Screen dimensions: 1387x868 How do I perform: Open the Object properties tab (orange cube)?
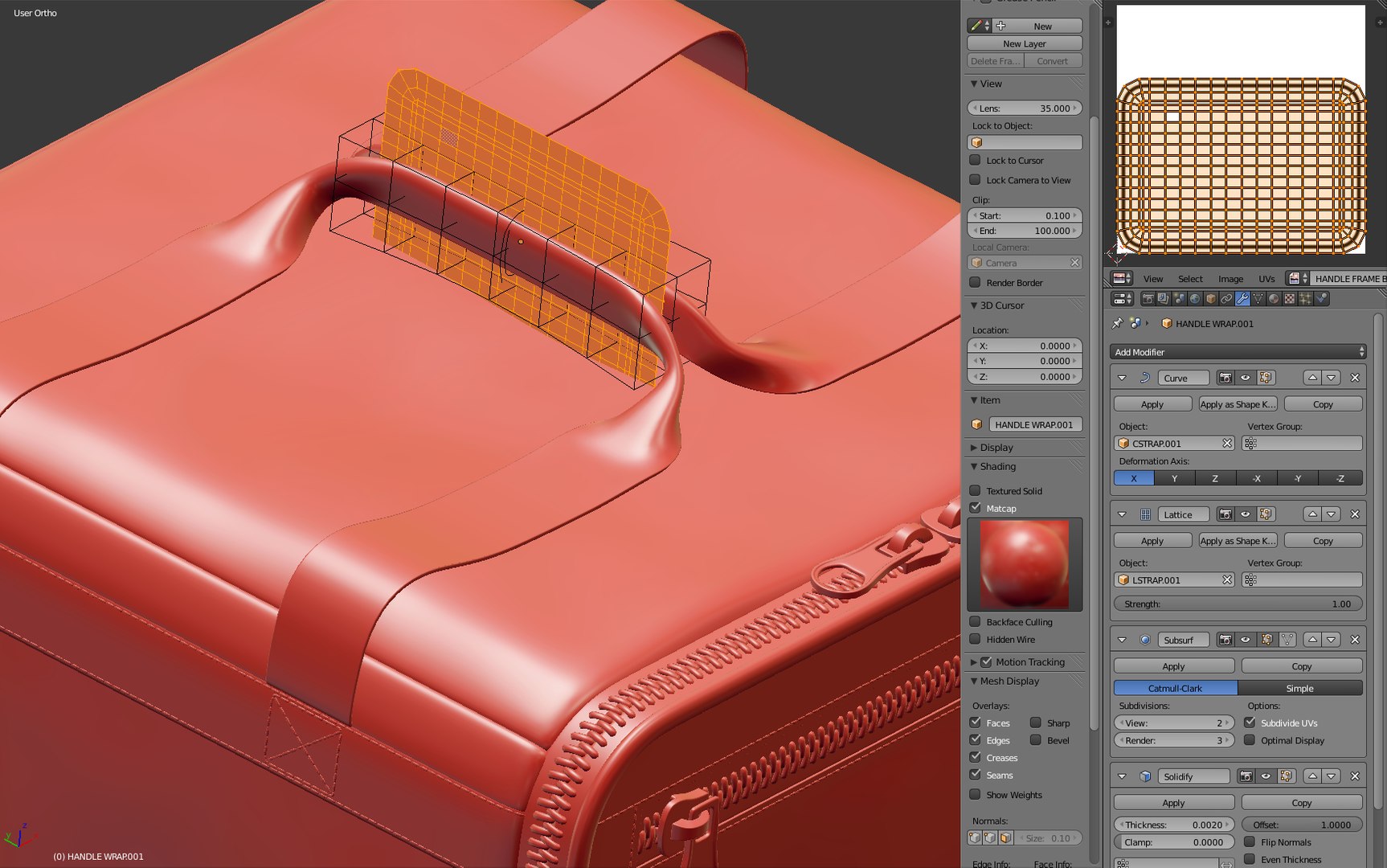(1210, 299)
